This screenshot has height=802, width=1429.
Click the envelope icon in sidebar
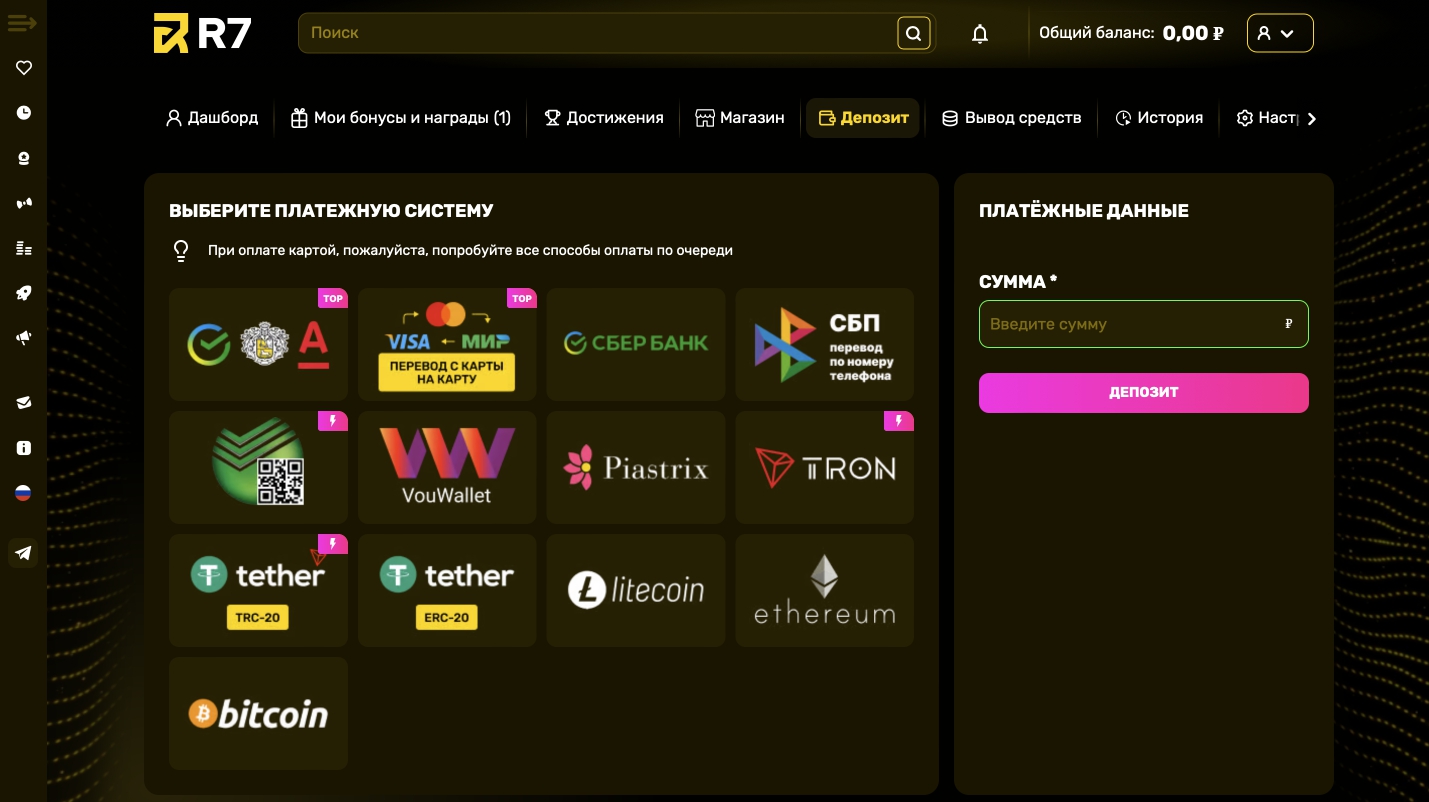24,403
